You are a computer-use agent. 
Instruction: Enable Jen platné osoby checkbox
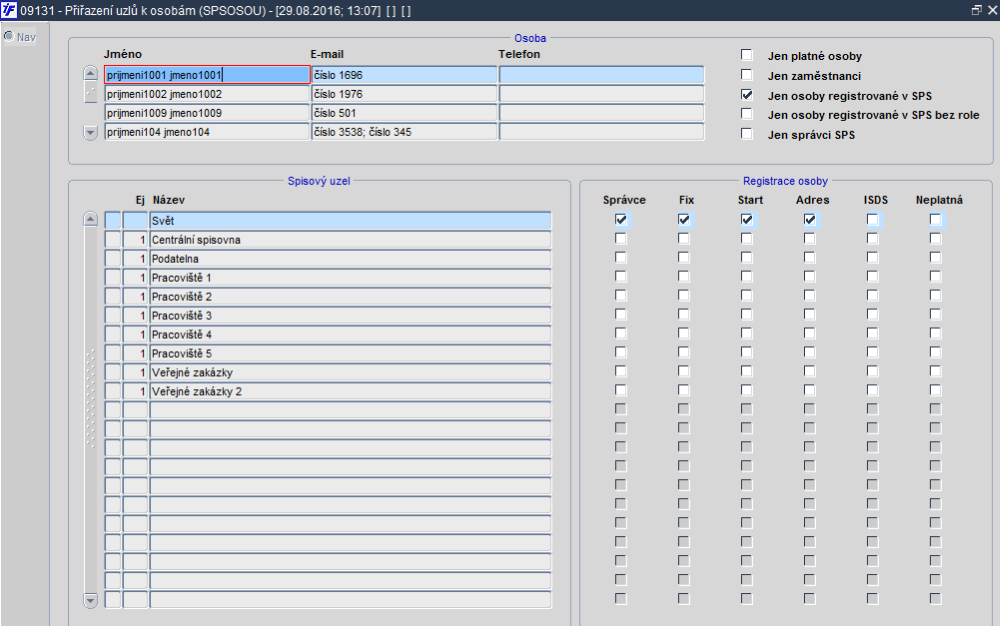click(x=746, y=55)
